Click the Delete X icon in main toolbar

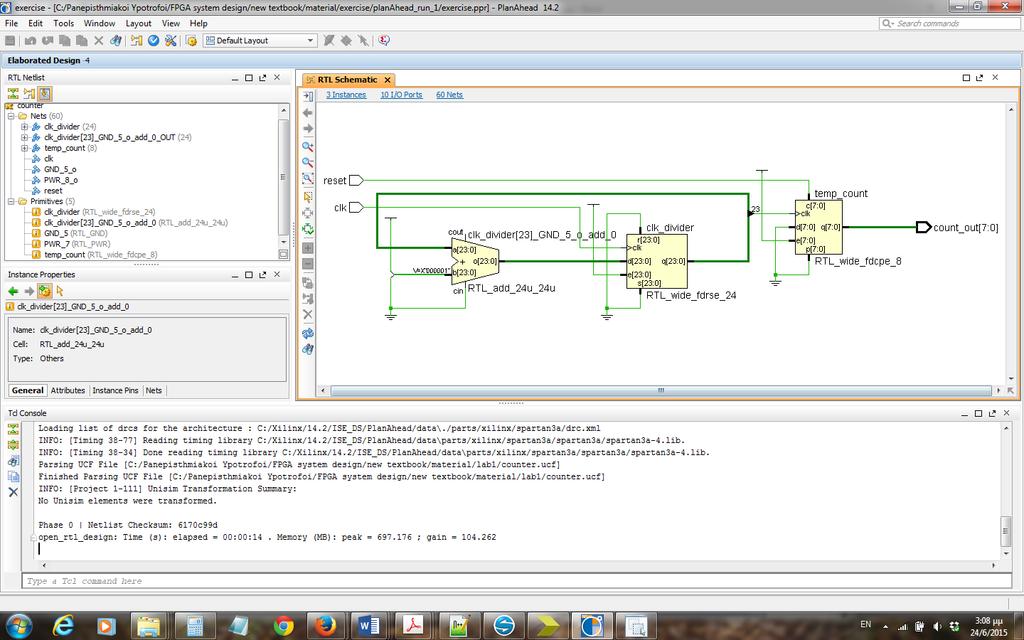tap(99, 40)
